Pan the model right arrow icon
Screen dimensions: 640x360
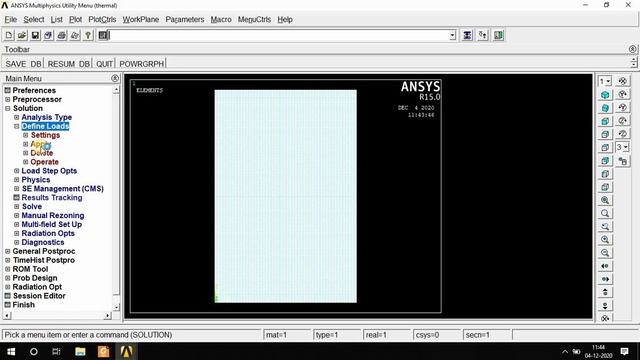coord(605,279)
